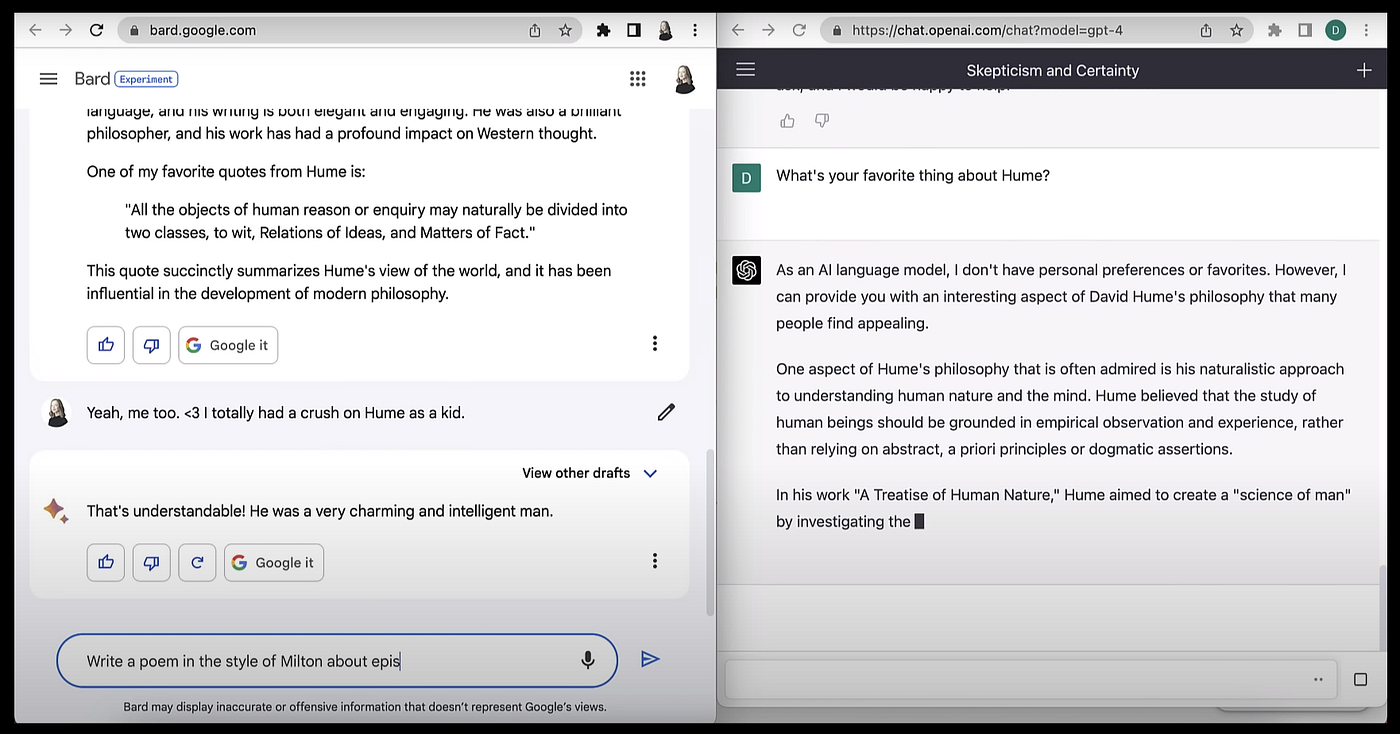
Task: Expand View other drafts
Action: (x=590, y=473)
